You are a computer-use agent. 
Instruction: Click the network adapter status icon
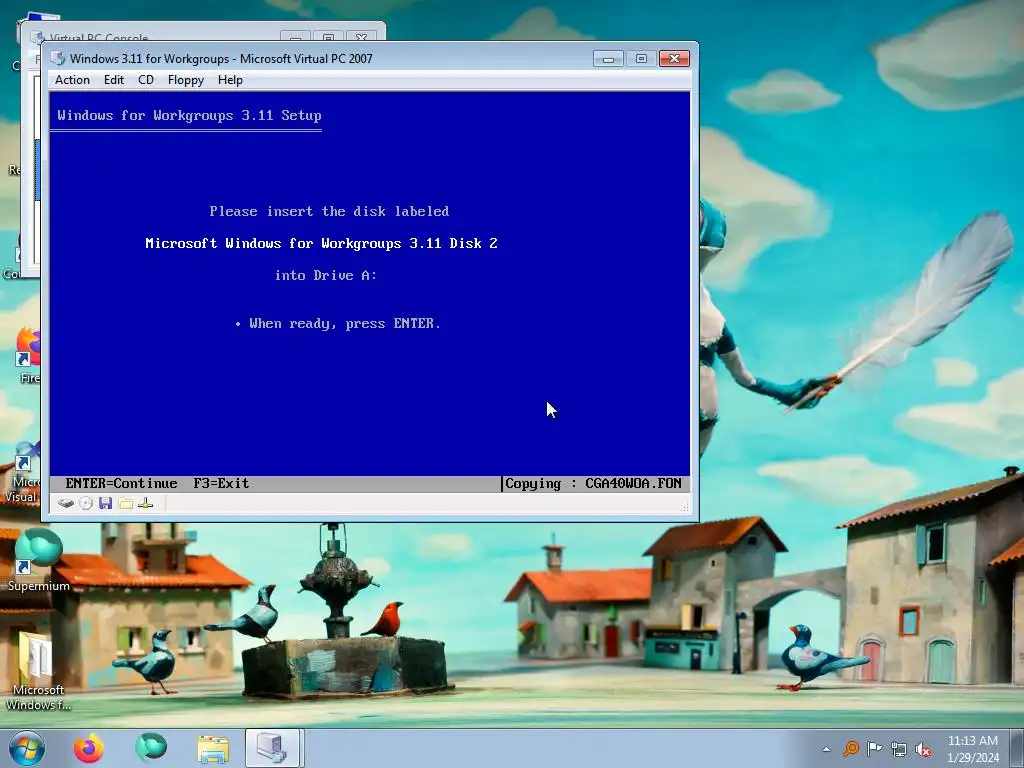click(146, 504)
